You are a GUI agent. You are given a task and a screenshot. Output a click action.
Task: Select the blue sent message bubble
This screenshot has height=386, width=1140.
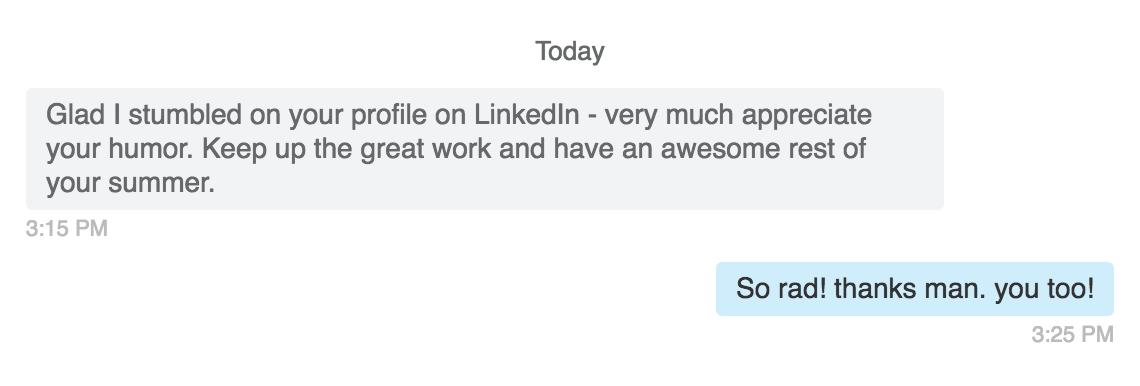915,289
